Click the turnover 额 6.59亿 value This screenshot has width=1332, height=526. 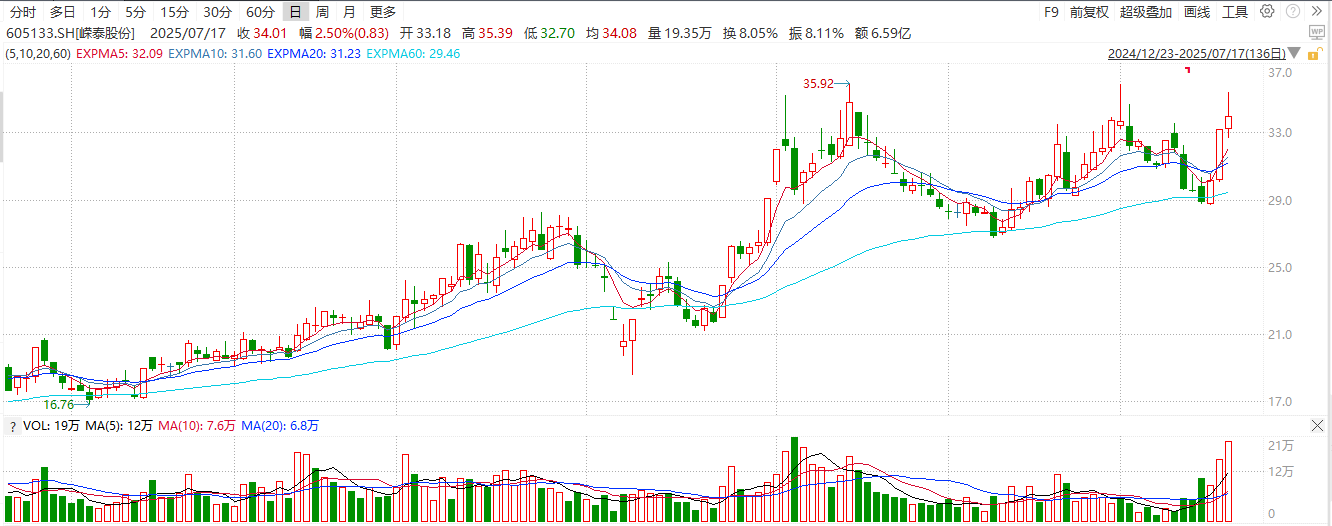click(882, 33)
